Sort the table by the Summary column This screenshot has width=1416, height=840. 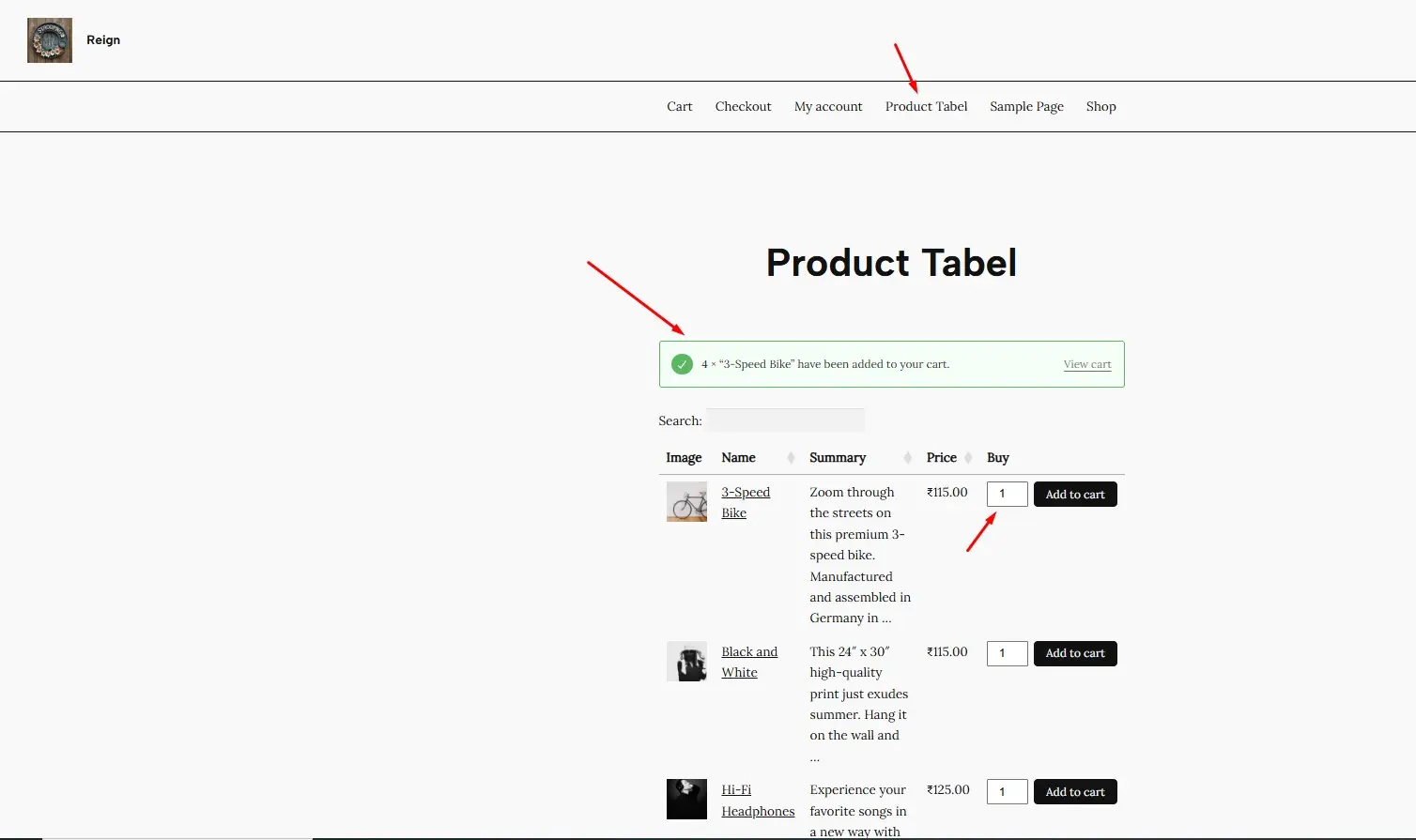837,457
